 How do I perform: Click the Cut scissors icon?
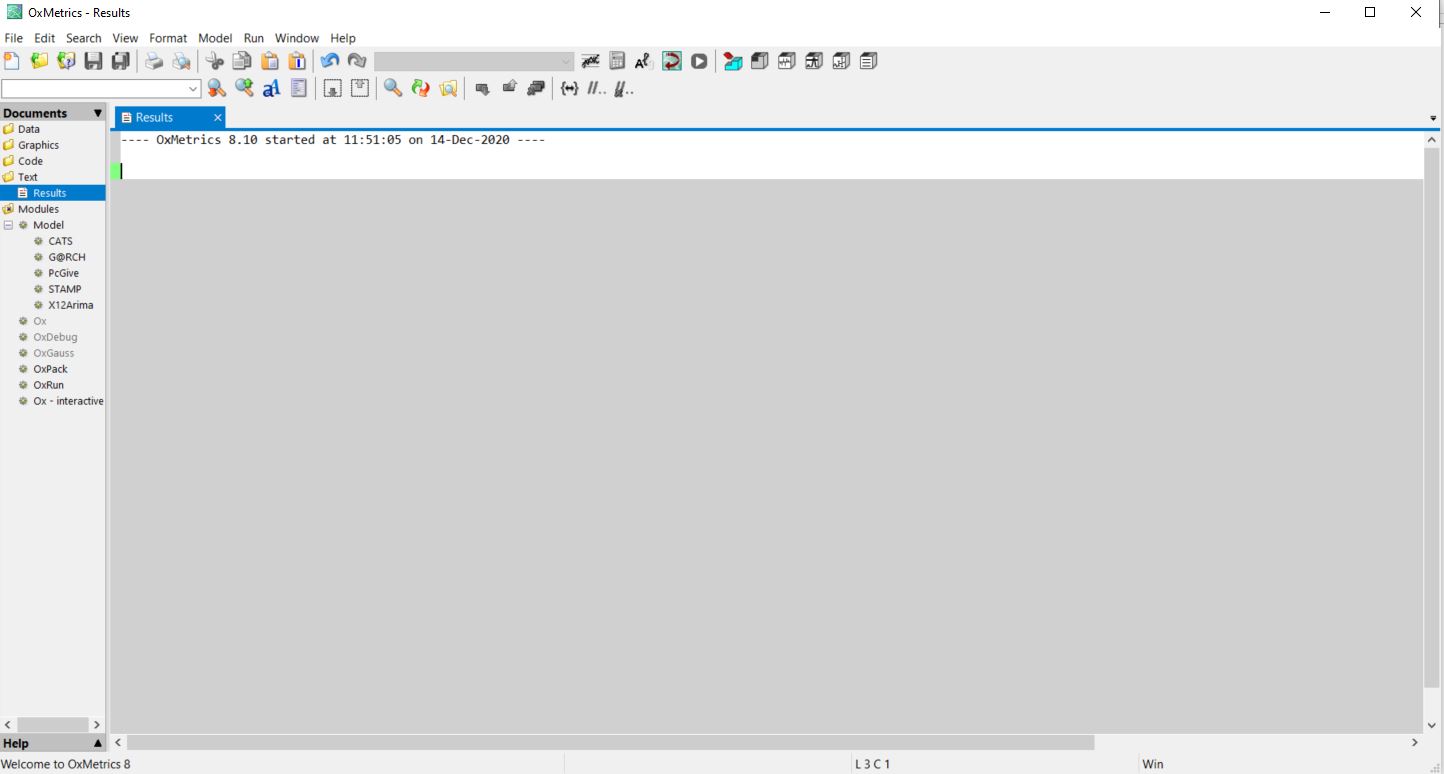tap(215, 61)
